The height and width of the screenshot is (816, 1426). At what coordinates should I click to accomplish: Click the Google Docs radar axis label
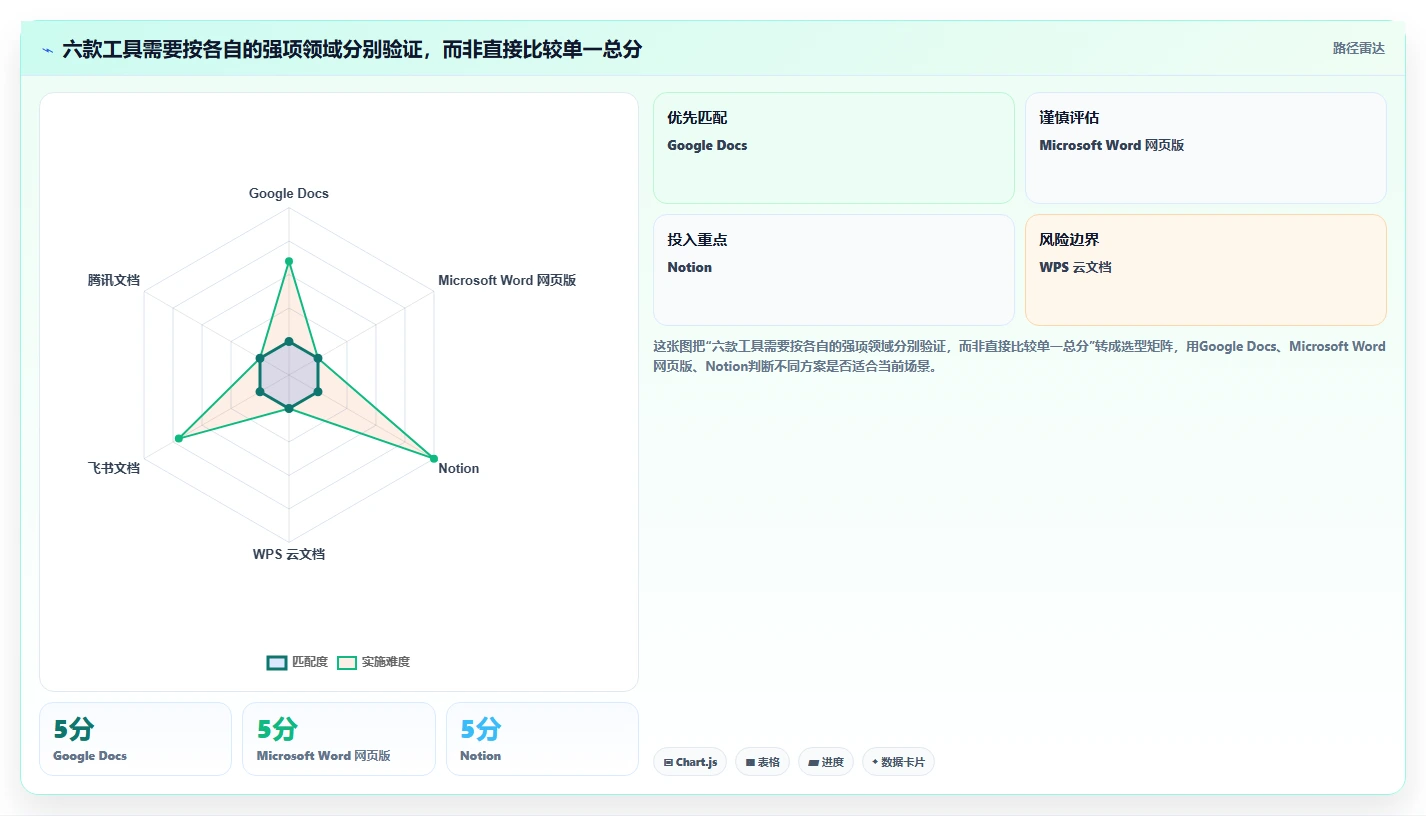(x=289, y=193)
